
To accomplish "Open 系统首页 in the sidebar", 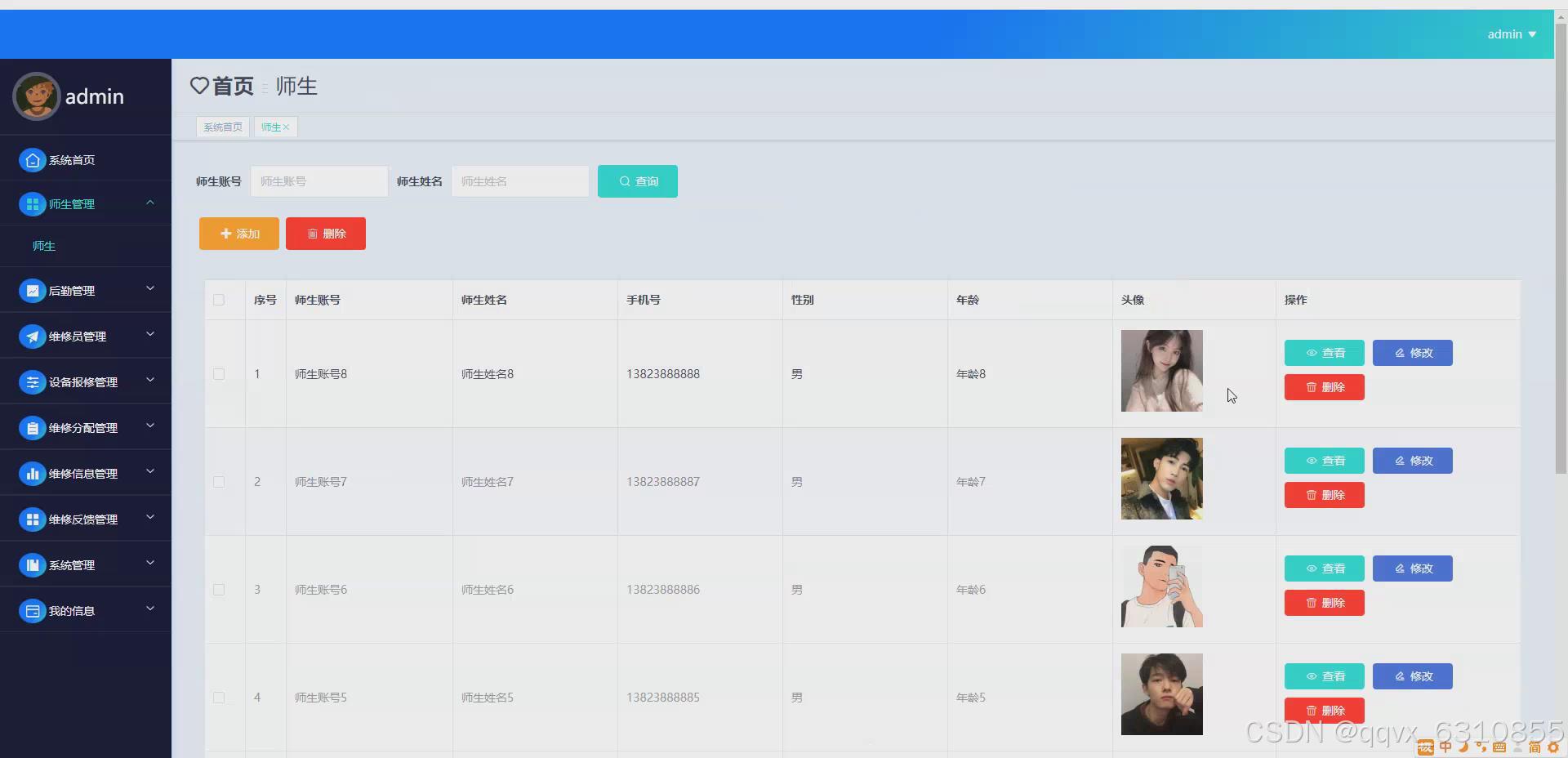I will pyautogui.click(x=86, y=160).
